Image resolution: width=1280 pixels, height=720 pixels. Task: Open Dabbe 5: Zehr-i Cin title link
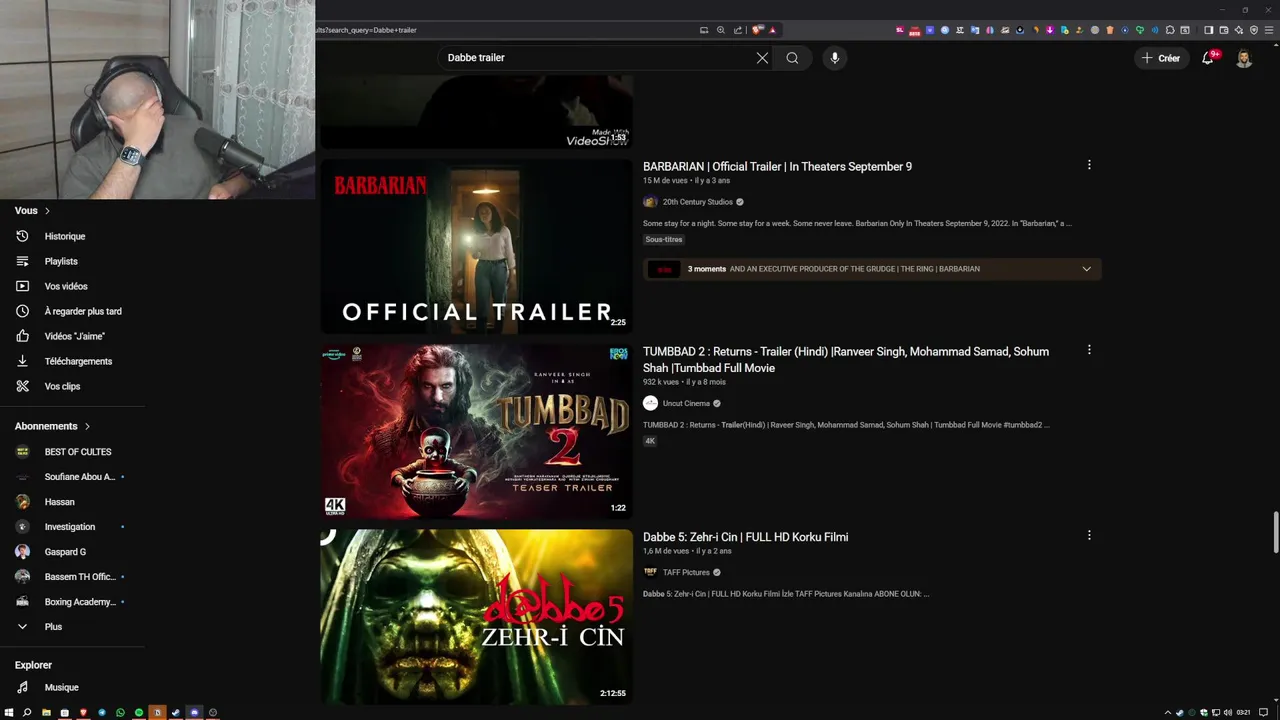tap(745, 537)
